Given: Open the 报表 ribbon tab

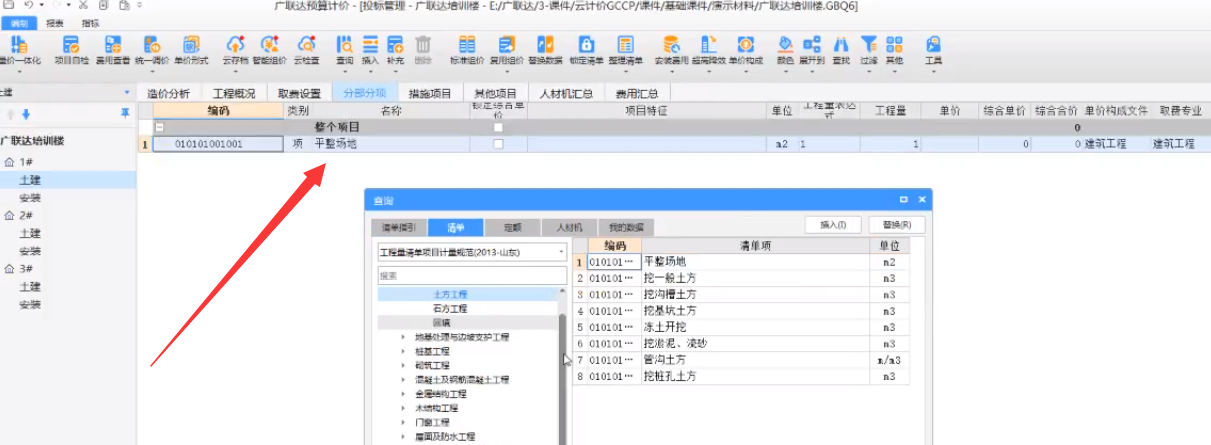Looking at the screenshot, I should [55, 22].
